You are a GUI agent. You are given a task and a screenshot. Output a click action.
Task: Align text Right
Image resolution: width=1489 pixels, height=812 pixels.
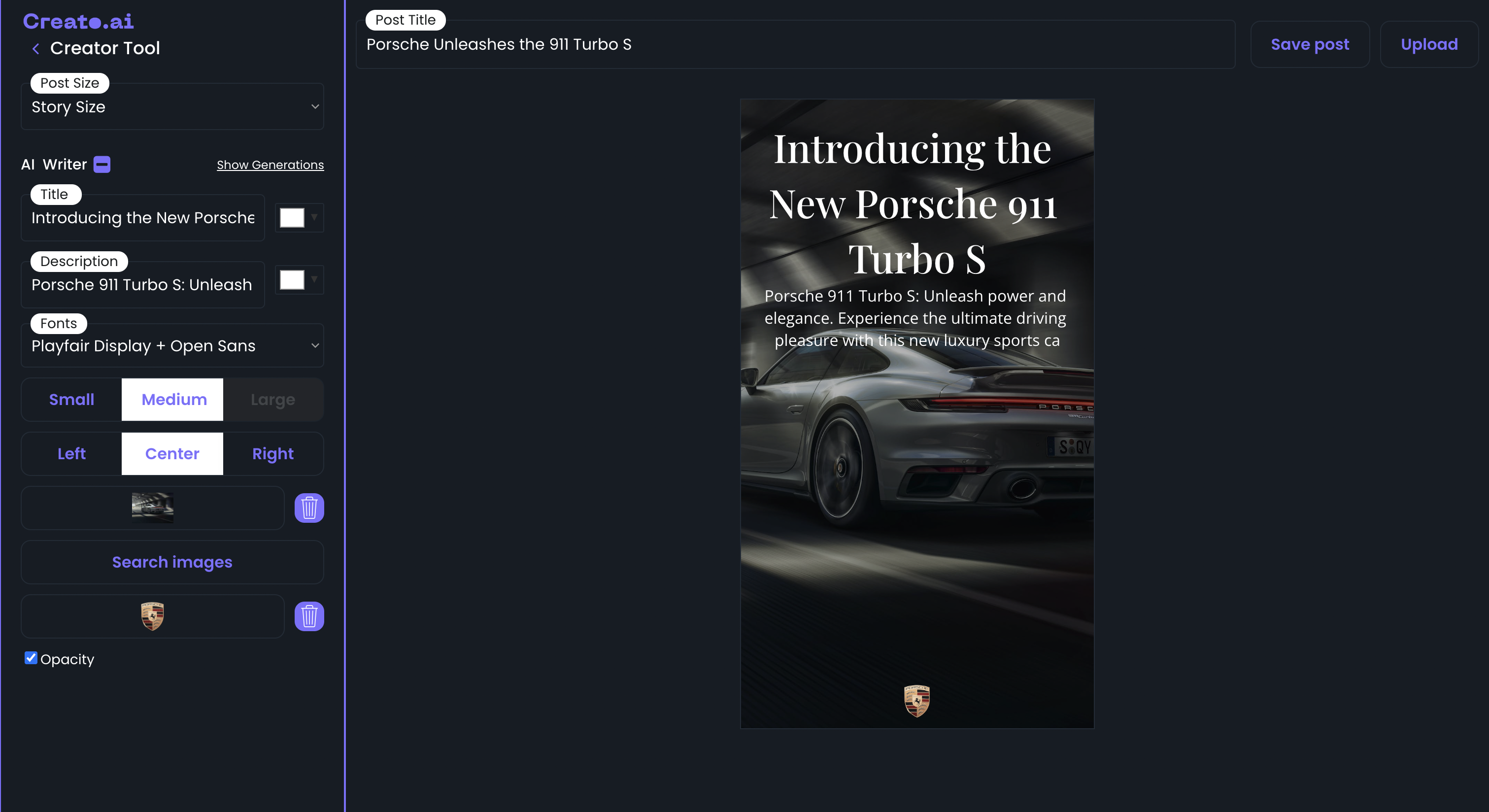tap(273, 454)
